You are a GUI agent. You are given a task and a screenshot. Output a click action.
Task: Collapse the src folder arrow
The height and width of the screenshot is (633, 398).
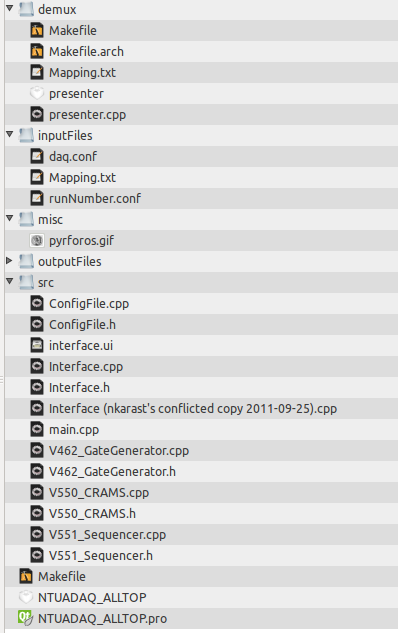[10, 281]
